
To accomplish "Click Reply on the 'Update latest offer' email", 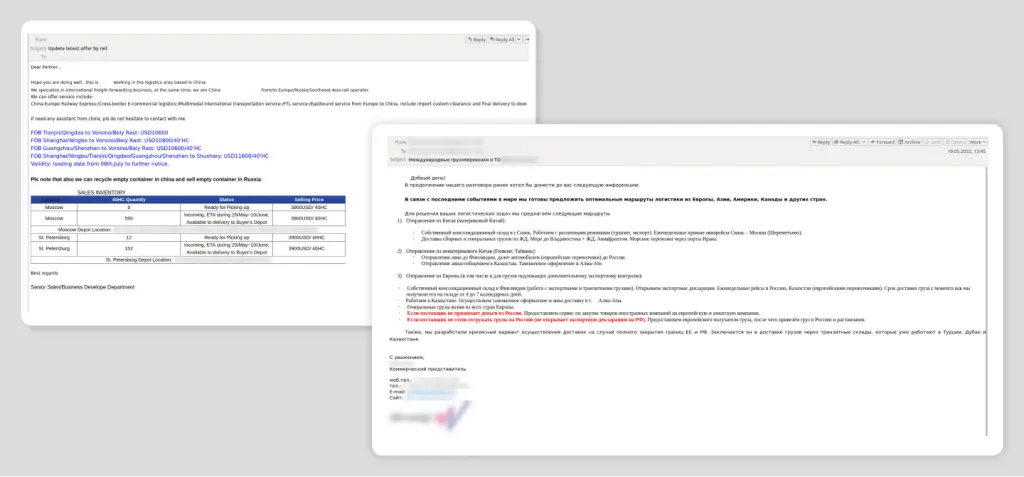I will pos(477,39).
